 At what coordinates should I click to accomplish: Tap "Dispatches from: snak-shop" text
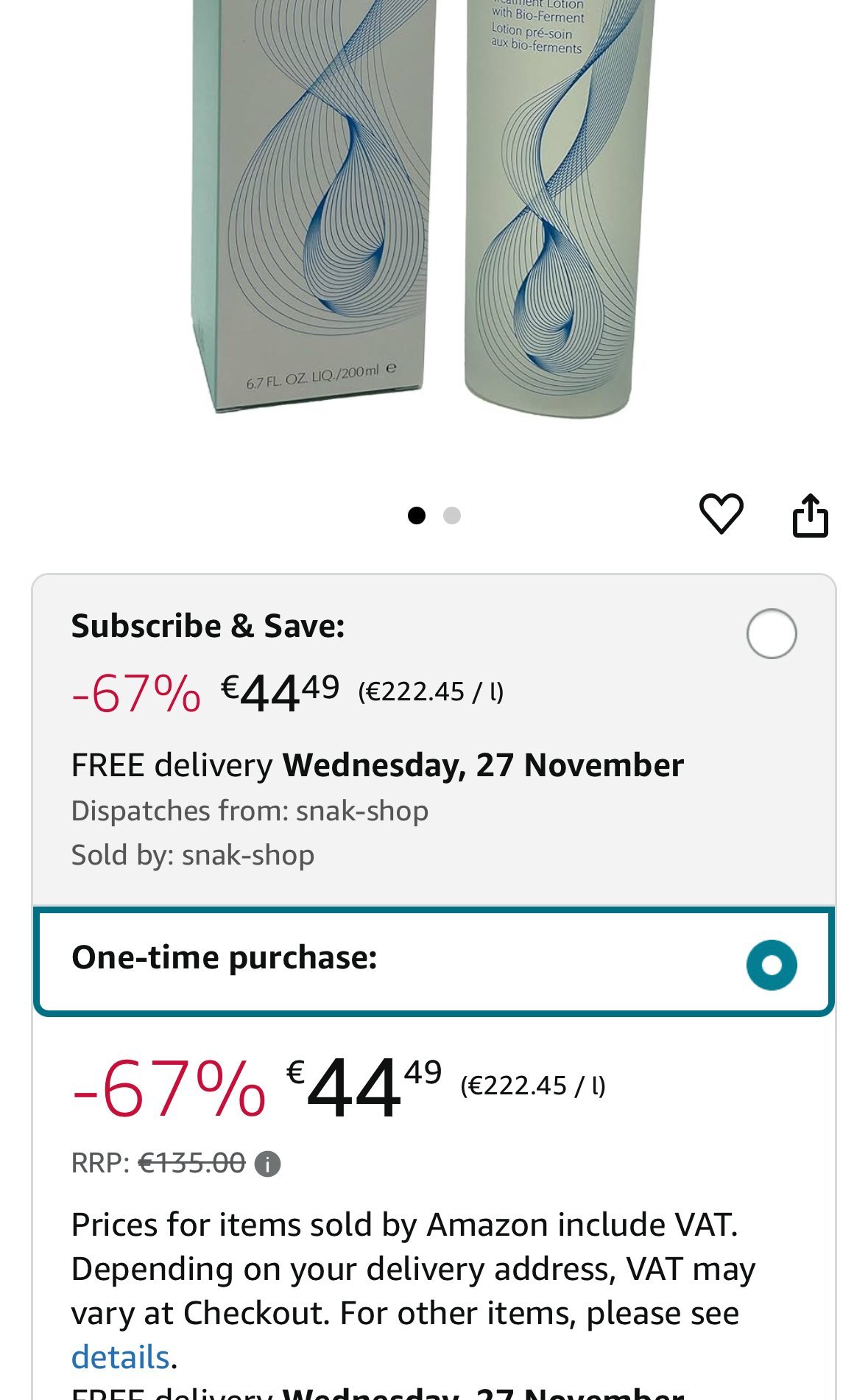250,811
